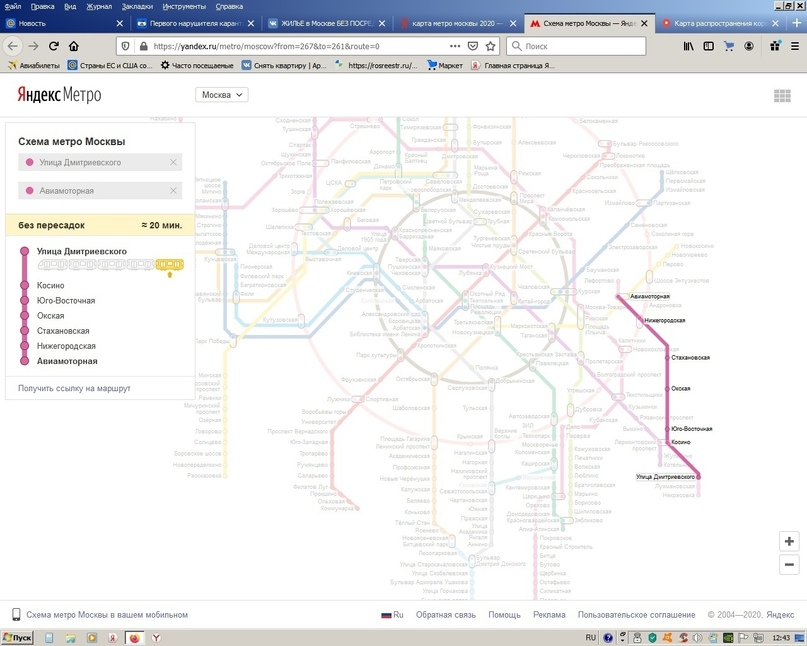The height and width of the screenshot is (646, 807).
Task: Click the RU language indicator in tray
Action: tap(590, 638)
